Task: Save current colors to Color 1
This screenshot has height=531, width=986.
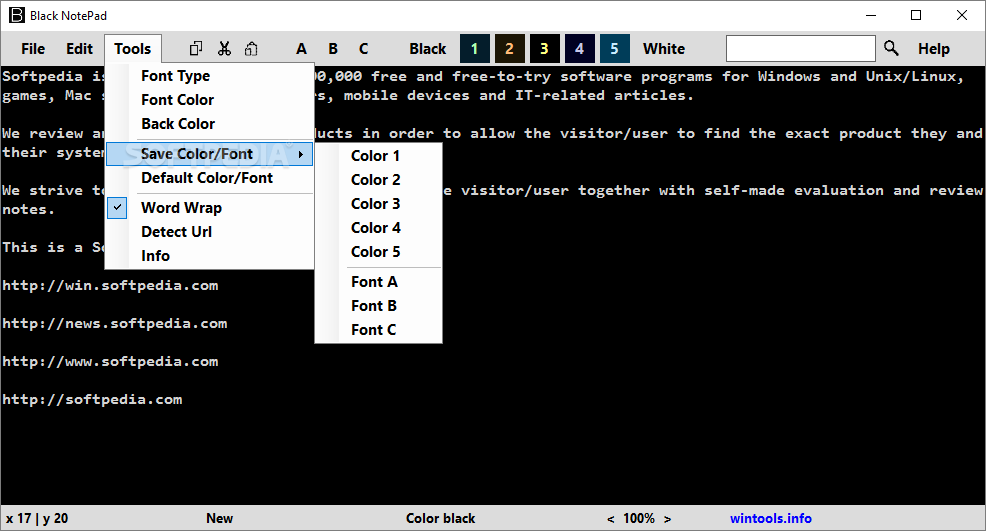Action: coord(379,156)
